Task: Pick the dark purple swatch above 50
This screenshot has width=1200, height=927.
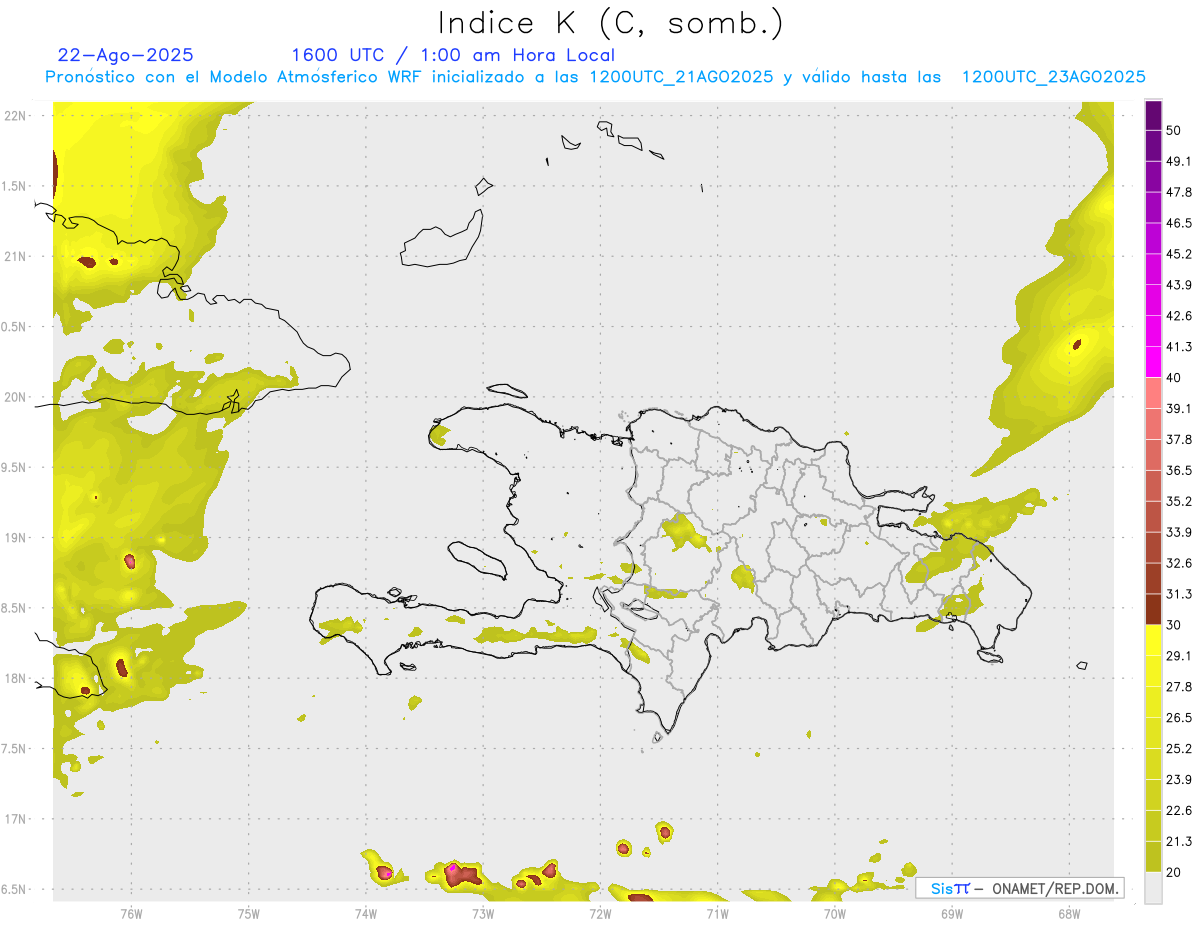Action: (1154, 115)
